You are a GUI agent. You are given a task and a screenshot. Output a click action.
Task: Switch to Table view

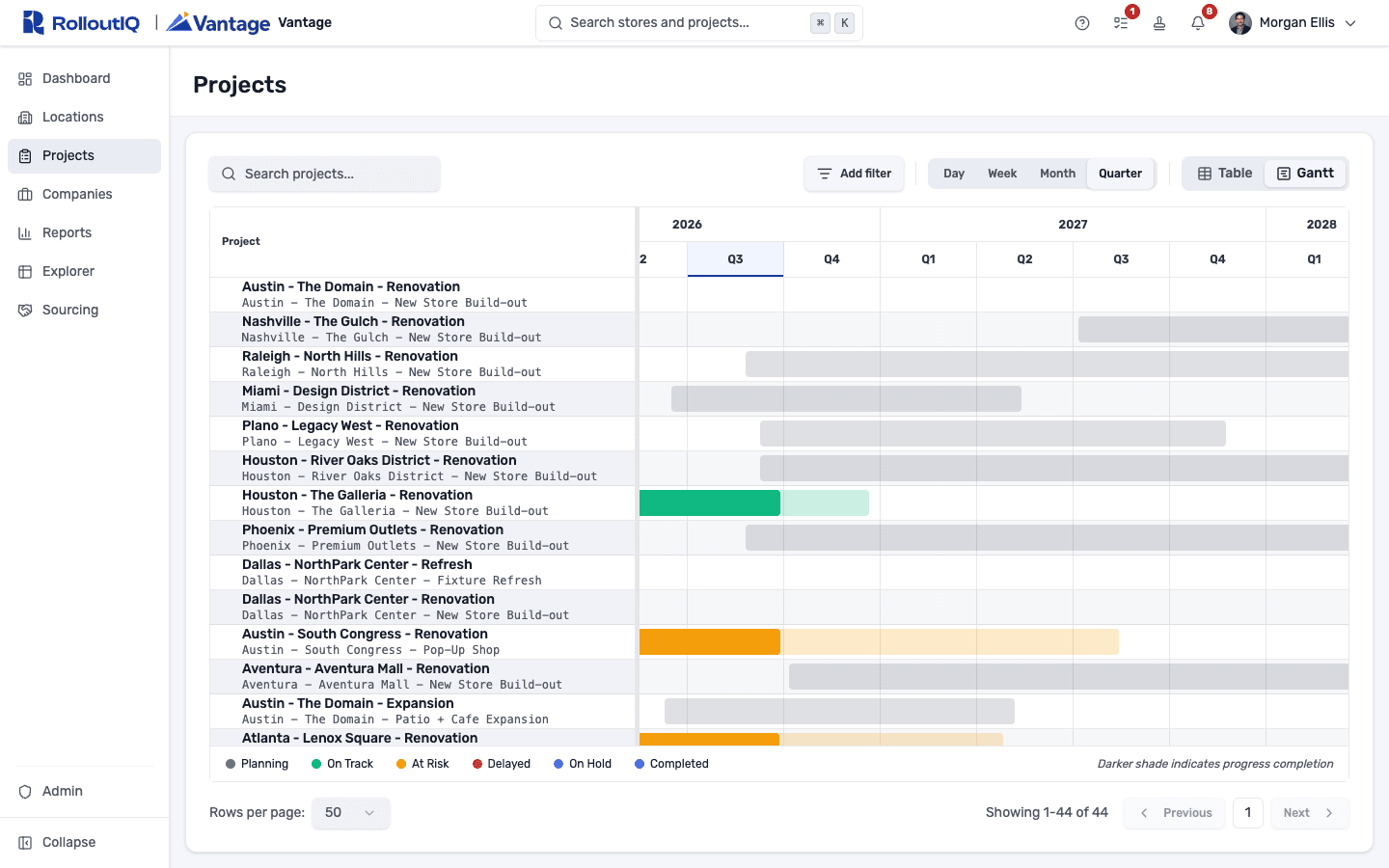point(1225,174)
